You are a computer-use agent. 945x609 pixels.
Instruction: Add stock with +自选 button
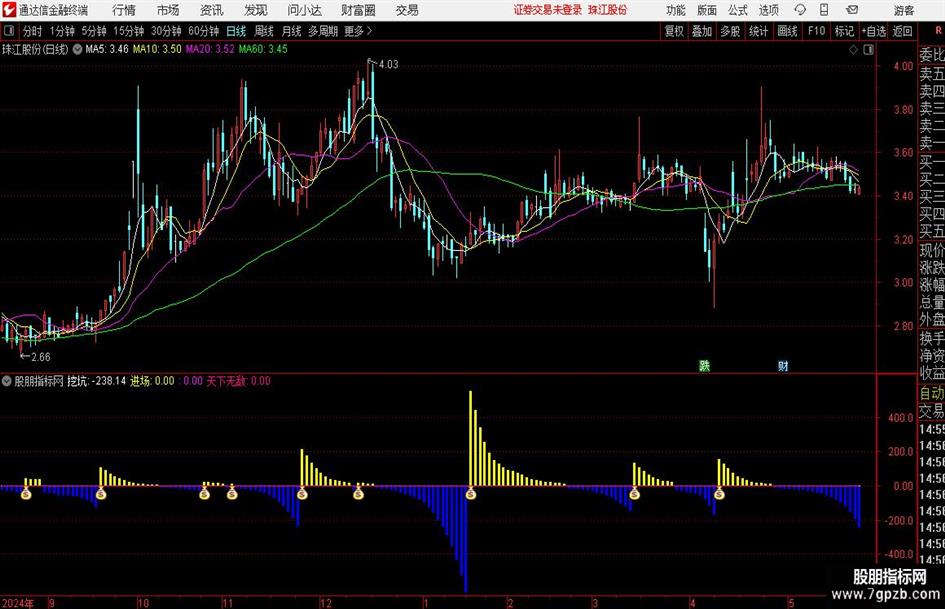(874, 31)
